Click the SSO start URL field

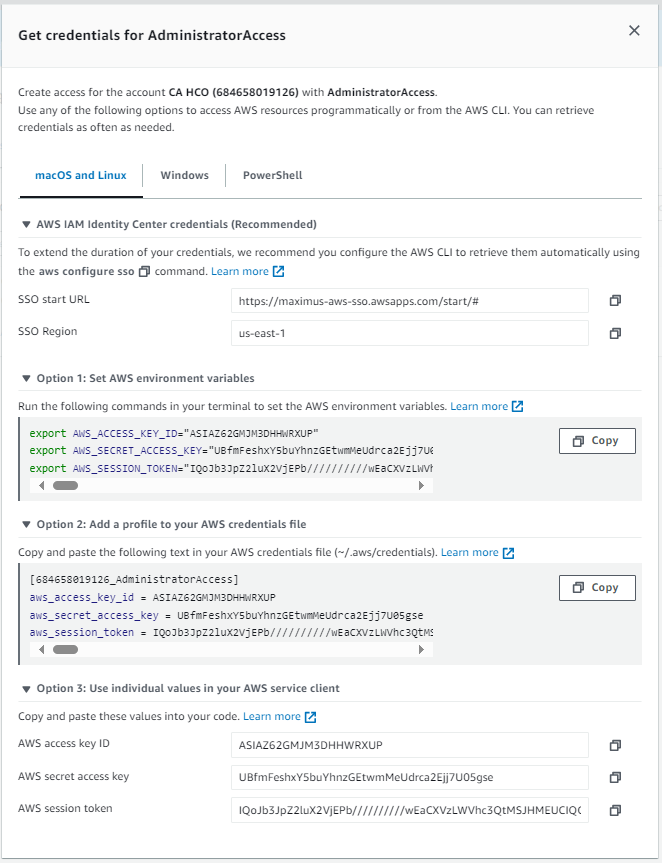409,300
